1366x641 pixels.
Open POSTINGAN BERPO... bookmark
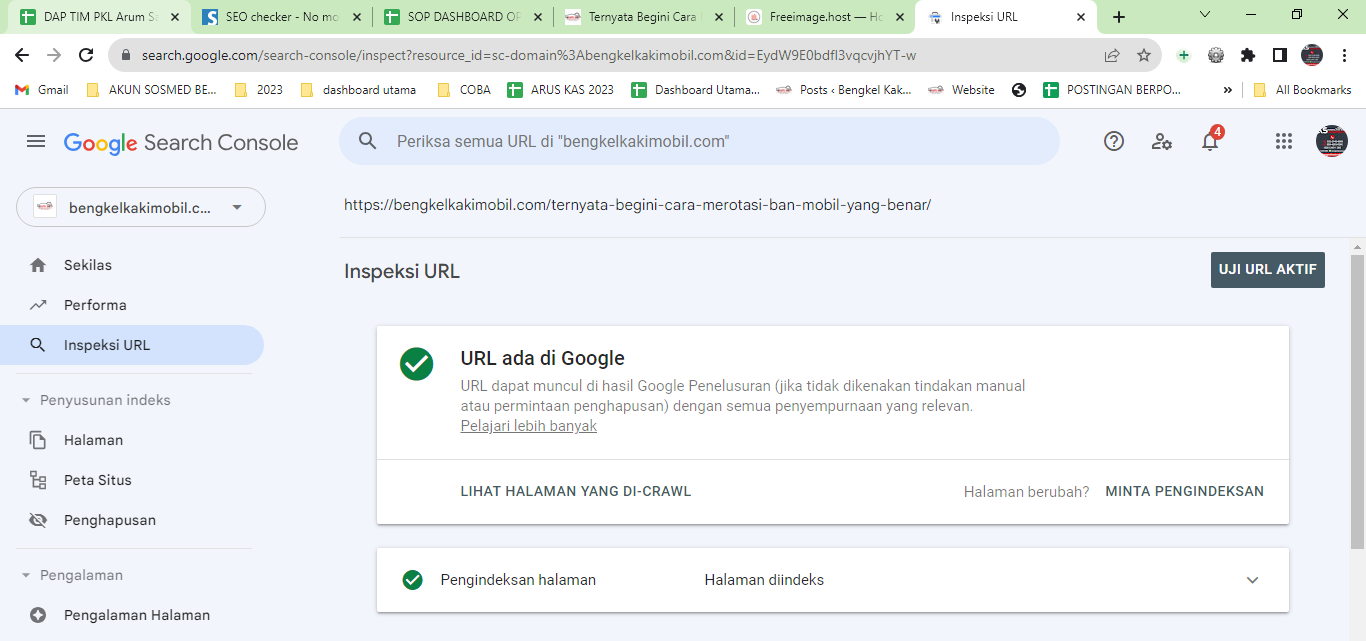tap(1112, 90)
